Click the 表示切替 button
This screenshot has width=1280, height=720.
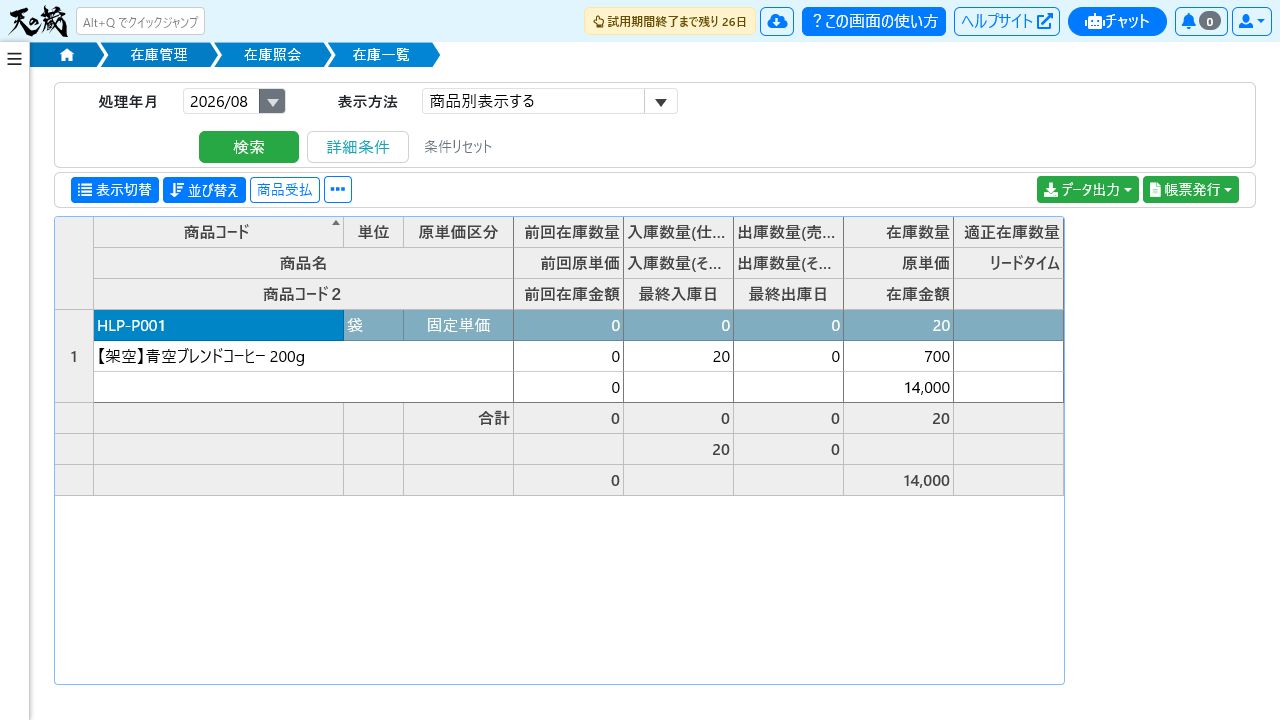(x=115, y=190)
